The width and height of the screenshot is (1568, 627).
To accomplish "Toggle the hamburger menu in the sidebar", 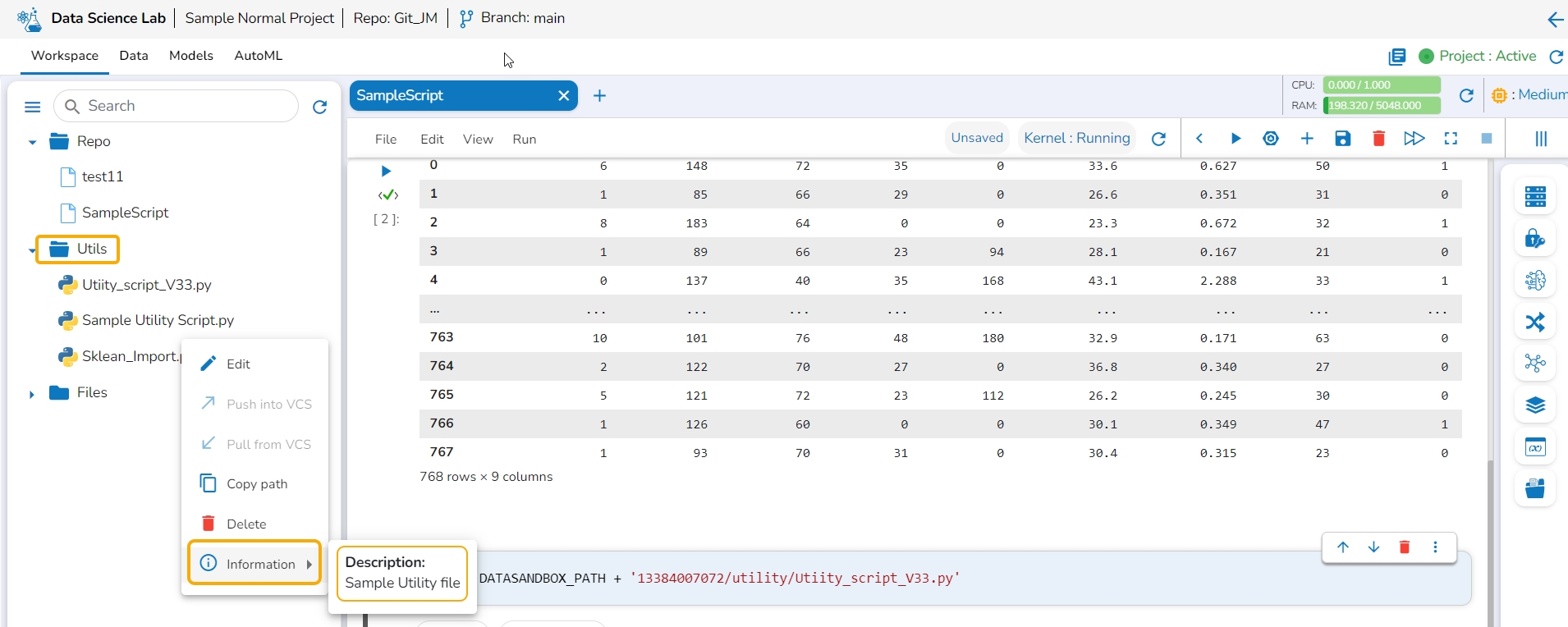I will [x=33, y=107].
